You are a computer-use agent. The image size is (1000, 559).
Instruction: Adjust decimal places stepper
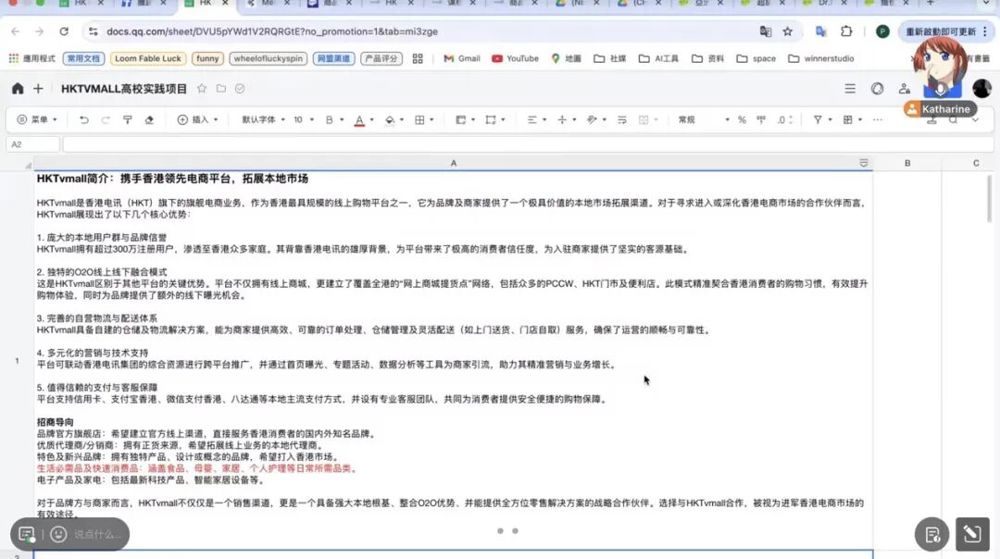(785, 120)
